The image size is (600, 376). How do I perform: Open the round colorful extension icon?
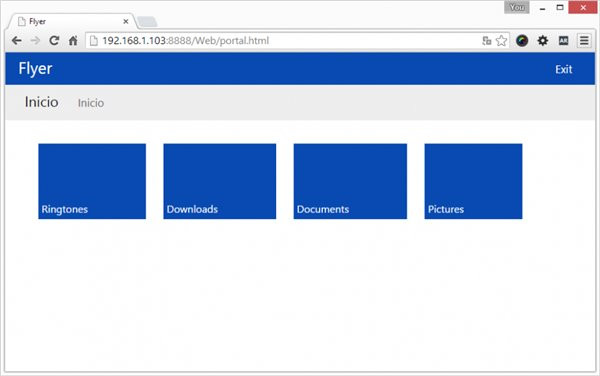coord(522,41)
